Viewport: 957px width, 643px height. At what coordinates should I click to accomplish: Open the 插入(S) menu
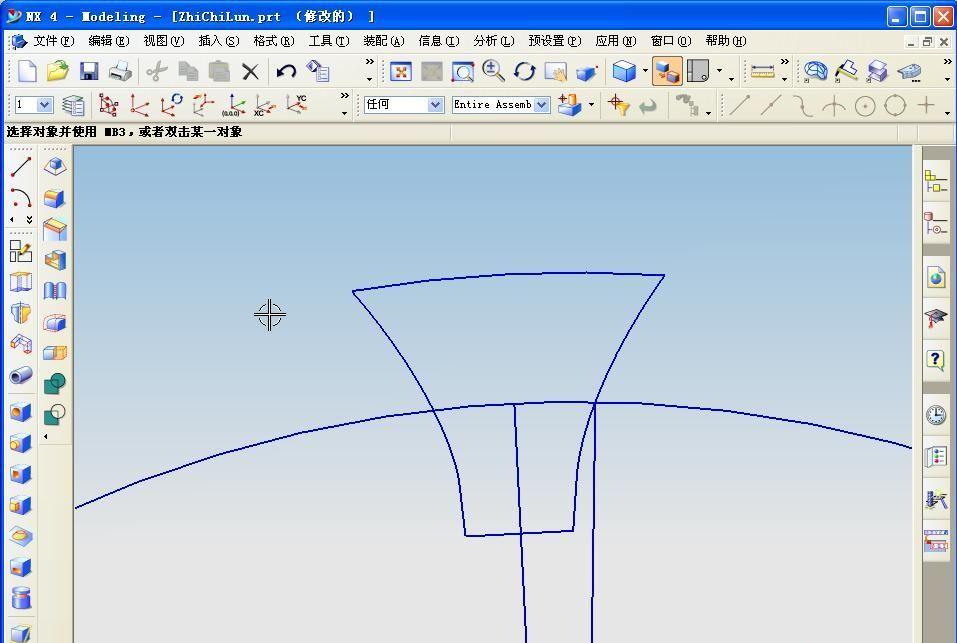point(218,41)
